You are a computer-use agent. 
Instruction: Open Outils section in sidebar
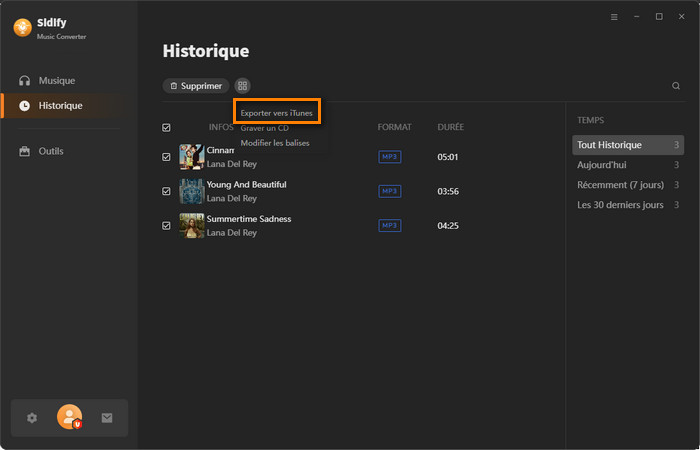click(x=50, y=151)
